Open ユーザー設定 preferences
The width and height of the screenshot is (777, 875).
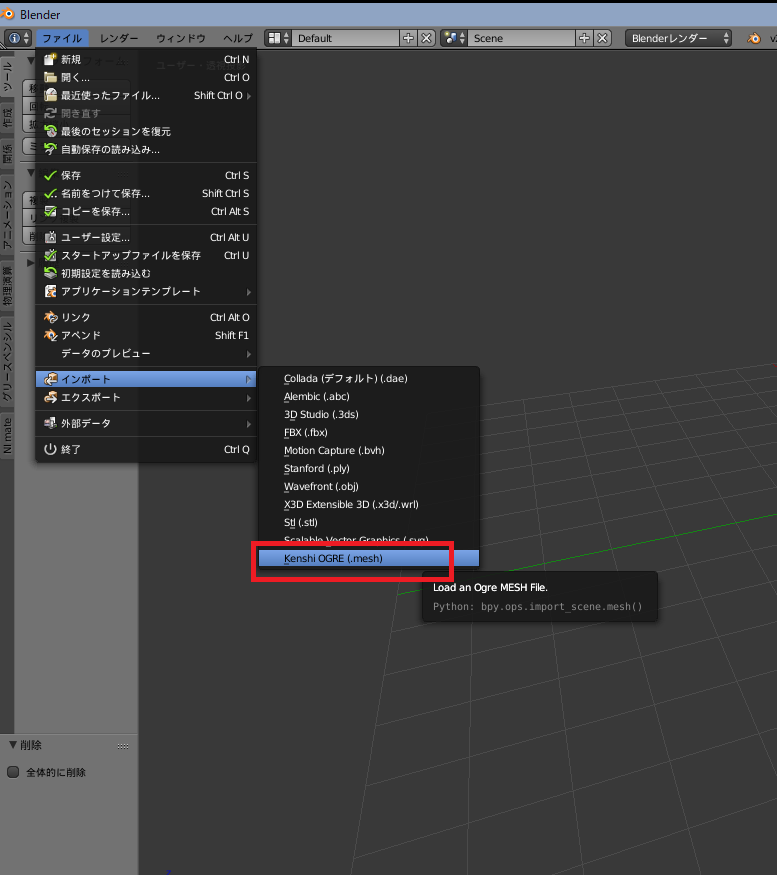coord(146,237)
